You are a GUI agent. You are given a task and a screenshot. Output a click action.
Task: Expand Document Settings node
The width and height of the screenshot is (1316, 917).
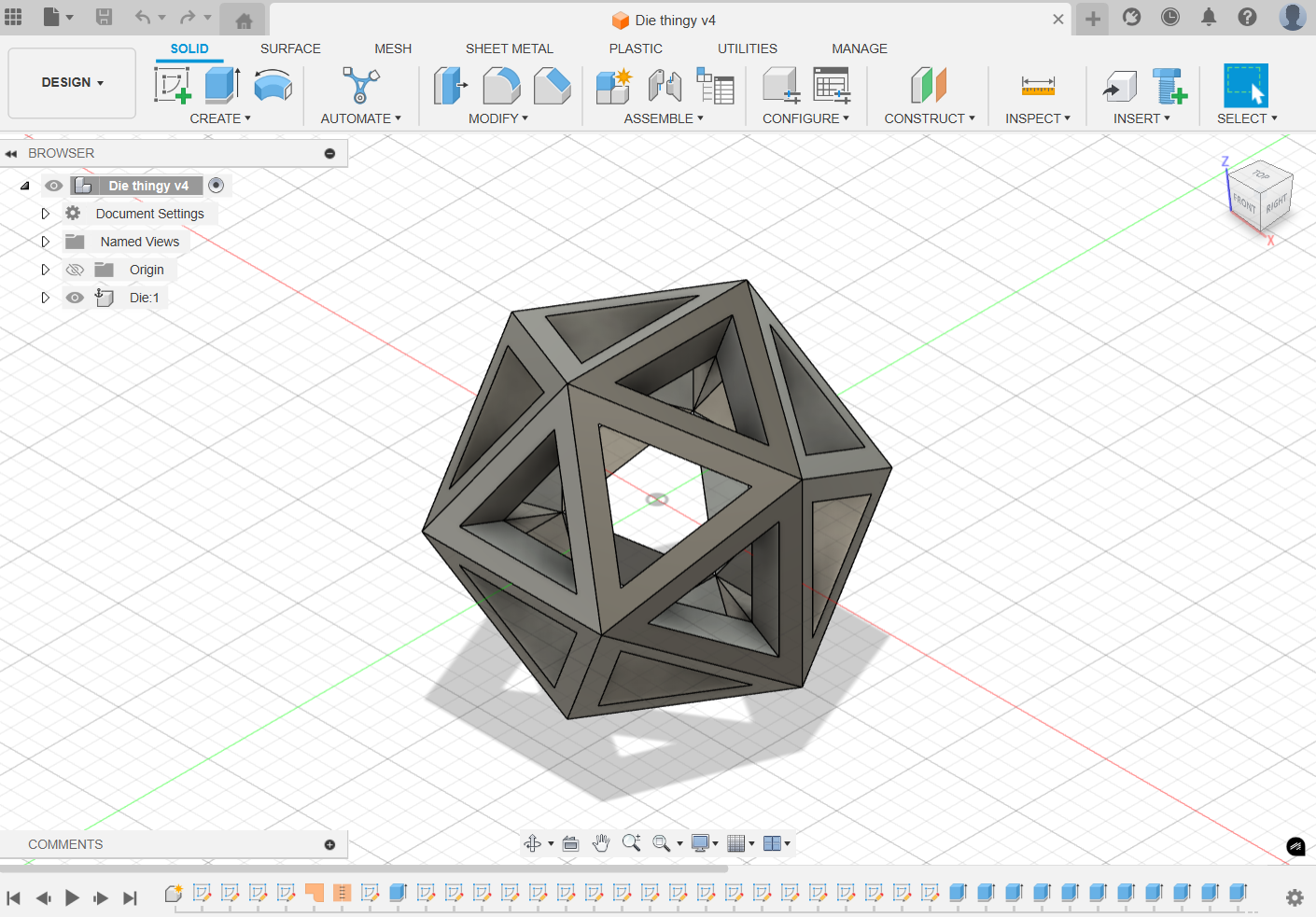pyautogui.click(x=45, y=214)
